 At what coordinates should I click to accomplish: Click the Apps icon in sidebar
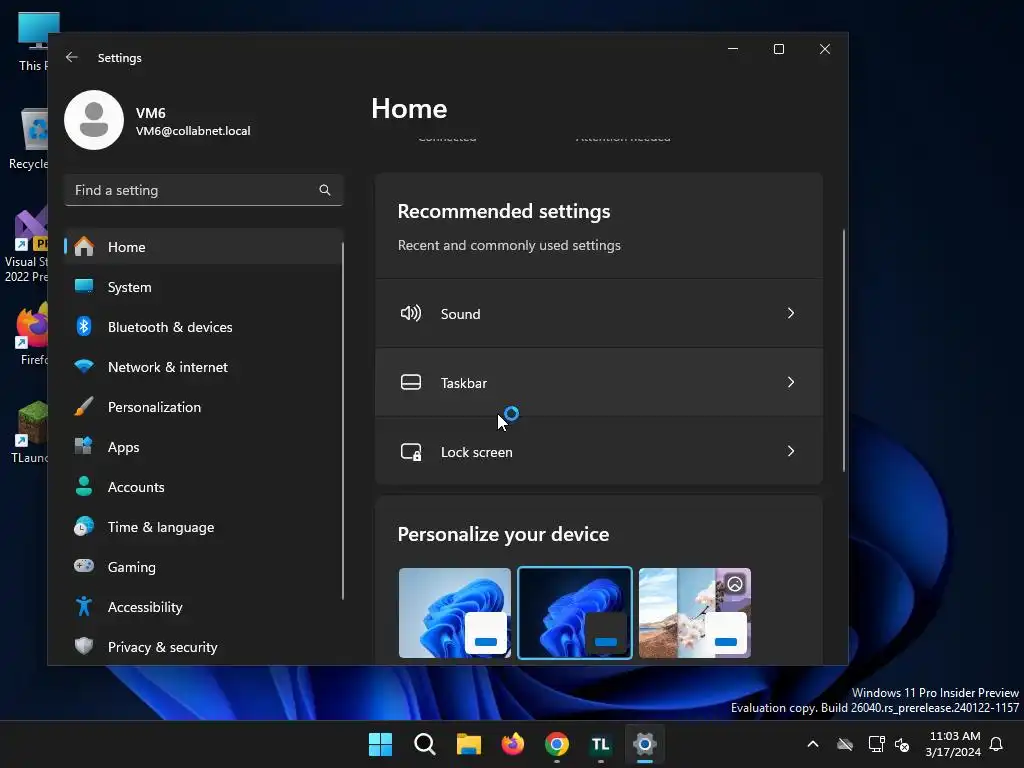coord(84,447)
